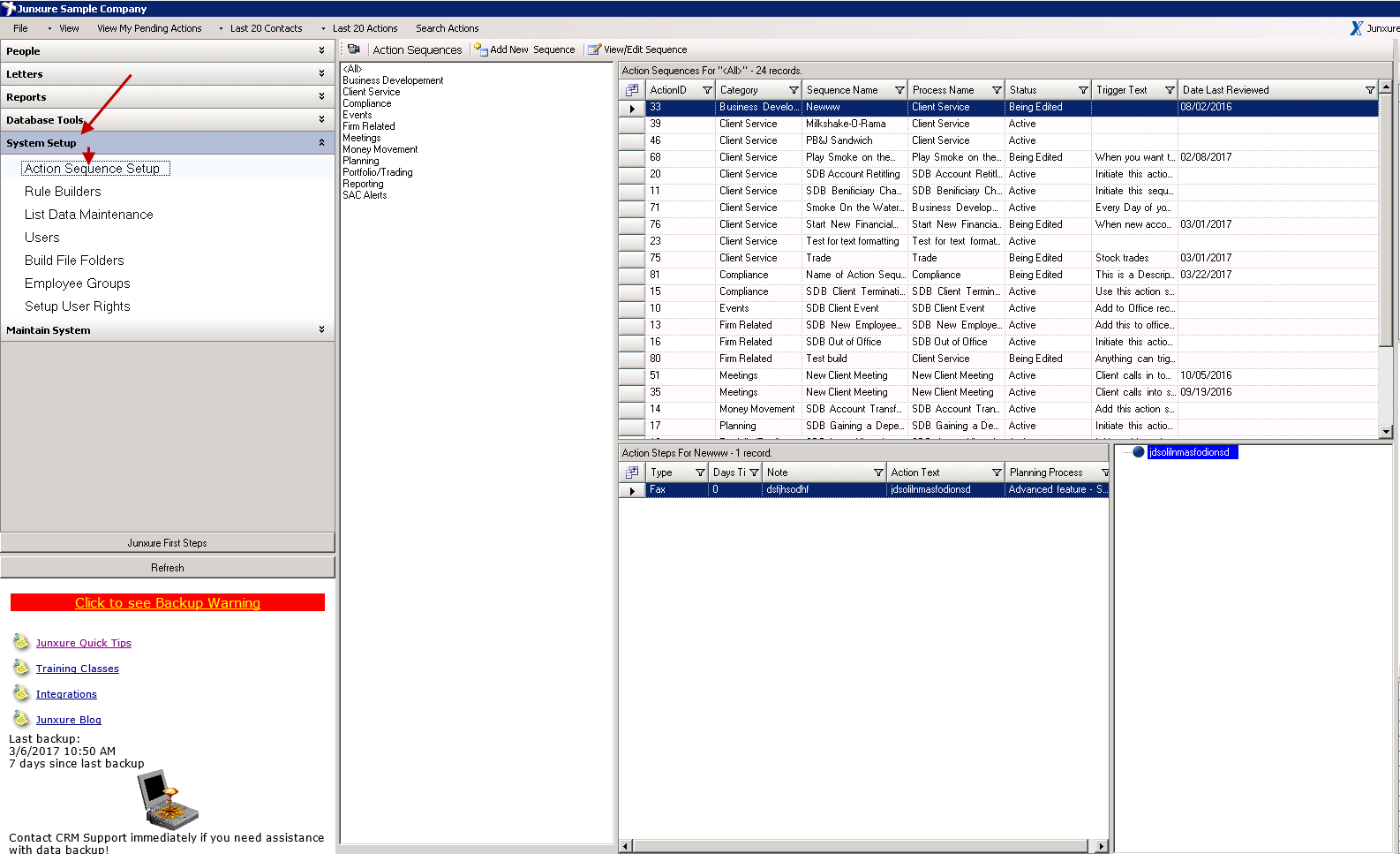Open the Type column filter dropdown

click(700, 472)
